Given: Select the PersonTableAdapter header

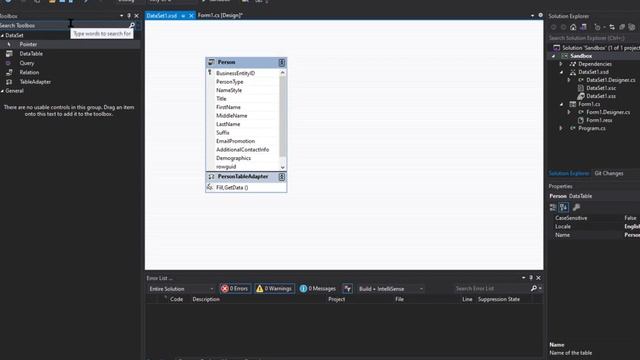Looking at the screenshot, I should [x=246, y=177].
